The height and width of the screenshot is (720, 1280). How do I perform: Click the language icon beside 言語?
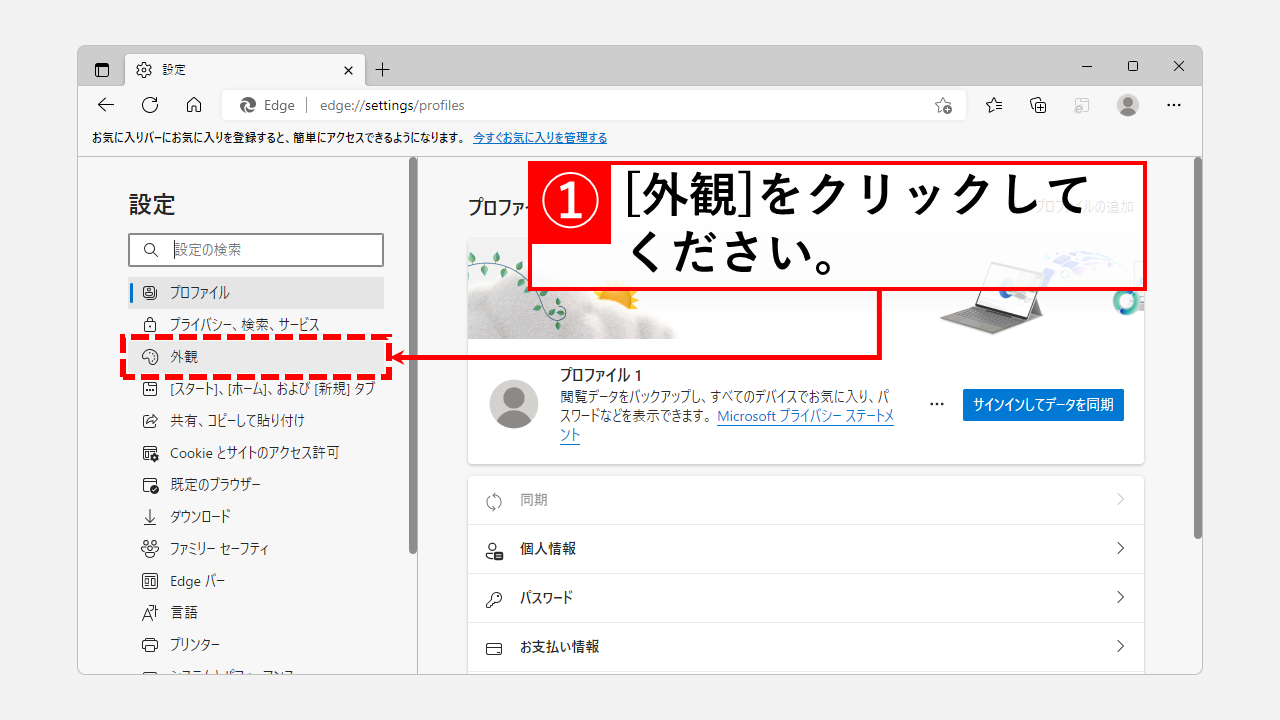(x=150, y=612)
